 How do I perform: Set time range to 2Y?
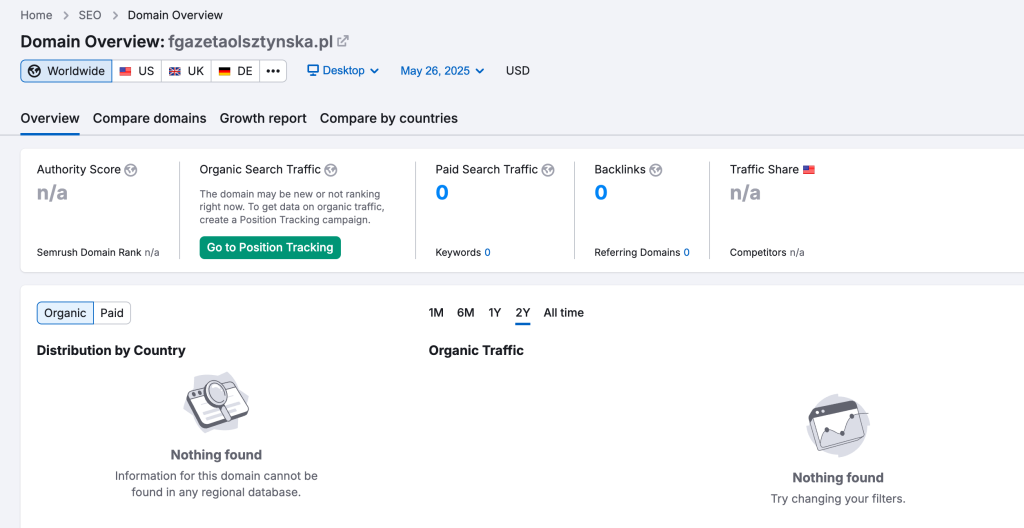click(x=522, y=313)
